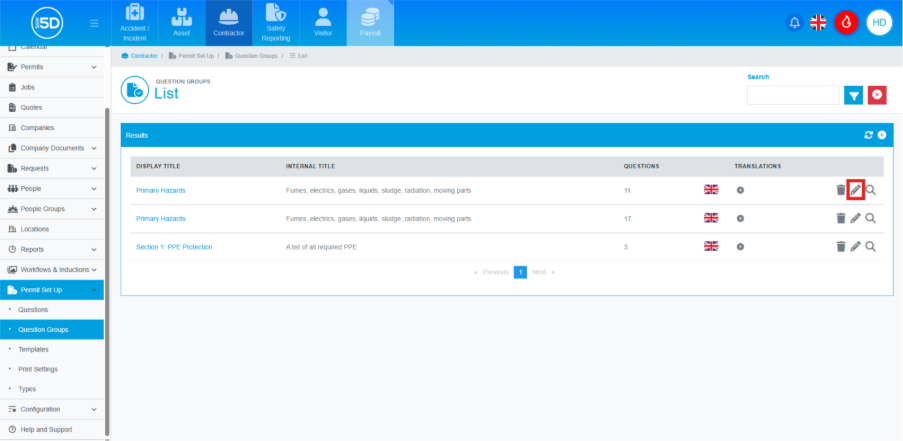Open the language selector UK flag
Viewport: 903px width, 441px height.
(818, 23)
